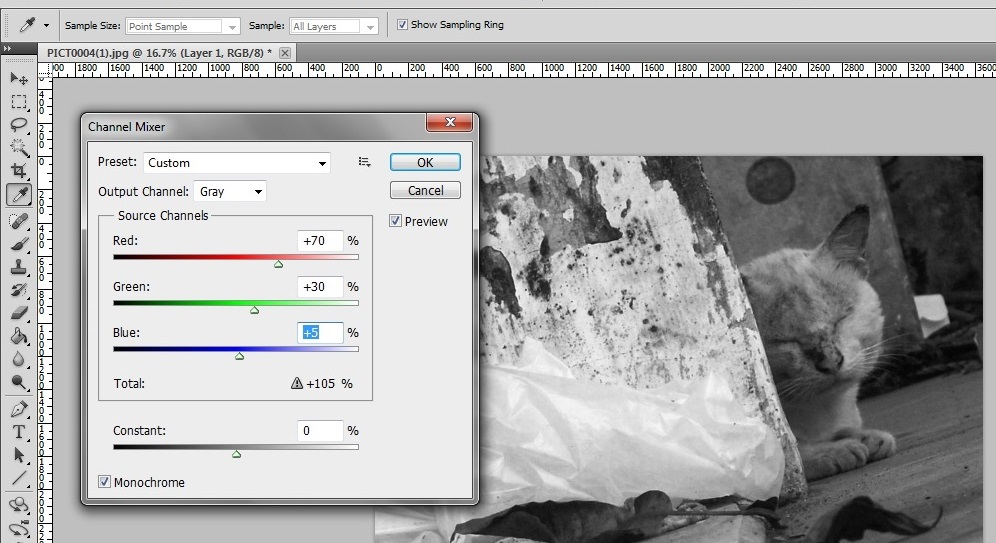Viewport: 996px width, 543px height.
Task: Open the Sample All Layers dropdown
Action: 334,26
